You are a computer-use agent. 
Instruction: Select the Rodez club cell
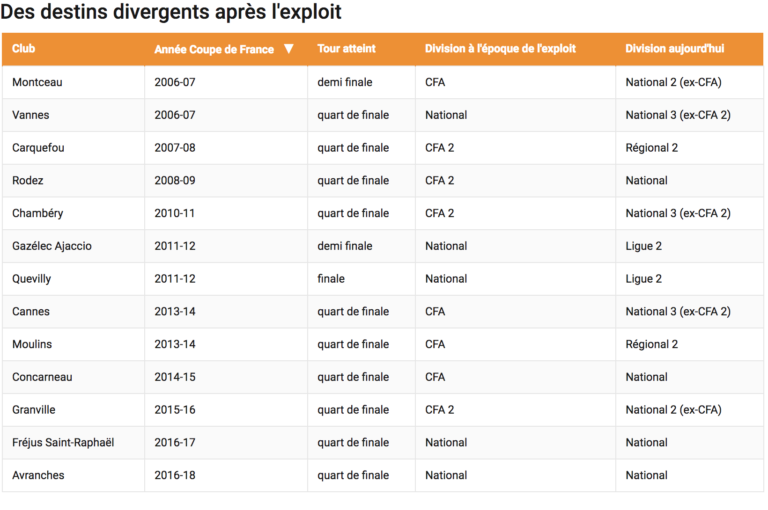[28, 181]
